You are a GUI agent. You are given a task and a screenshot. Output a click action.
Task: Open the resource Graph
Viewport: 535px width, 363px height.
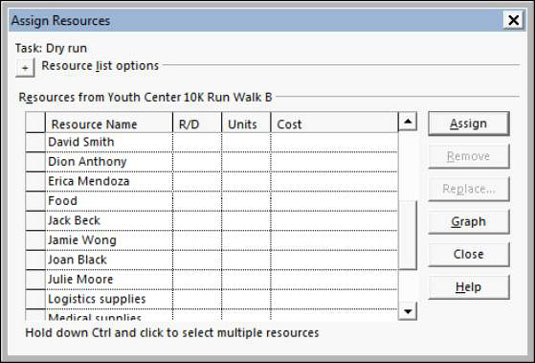coord(468,222)
